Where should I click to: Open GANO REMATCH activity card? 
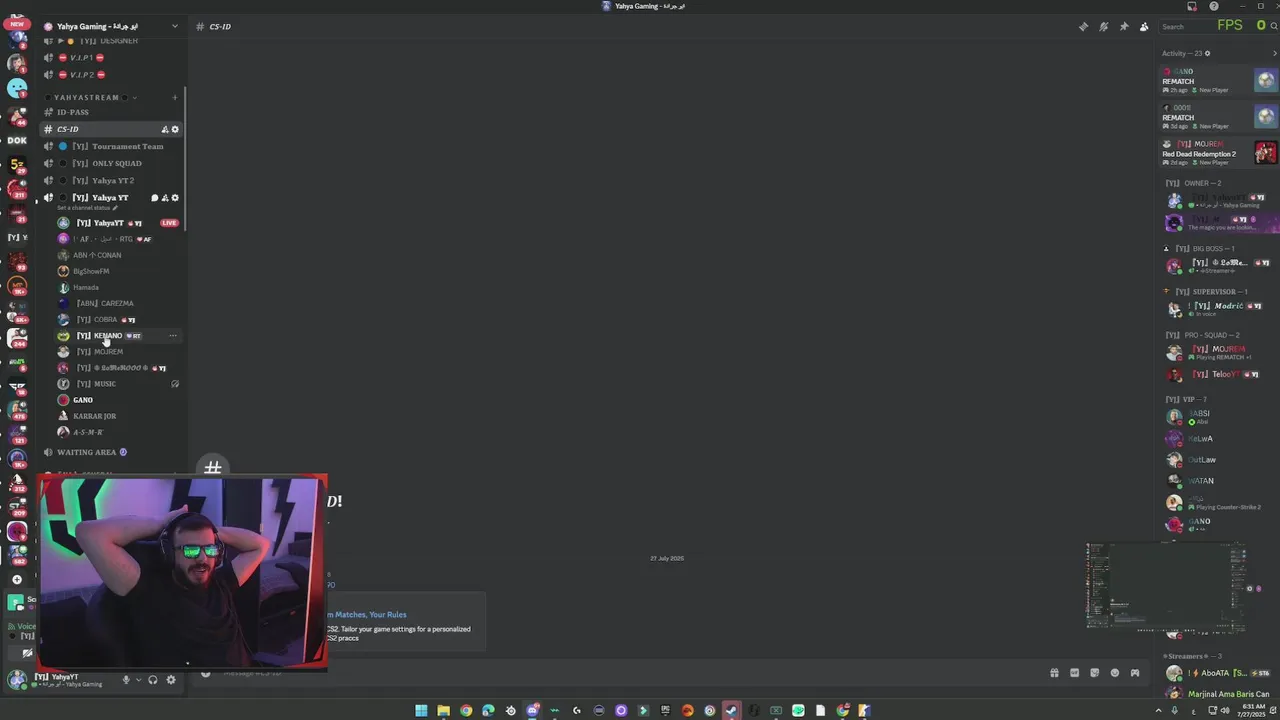(x=1219, y=81)
